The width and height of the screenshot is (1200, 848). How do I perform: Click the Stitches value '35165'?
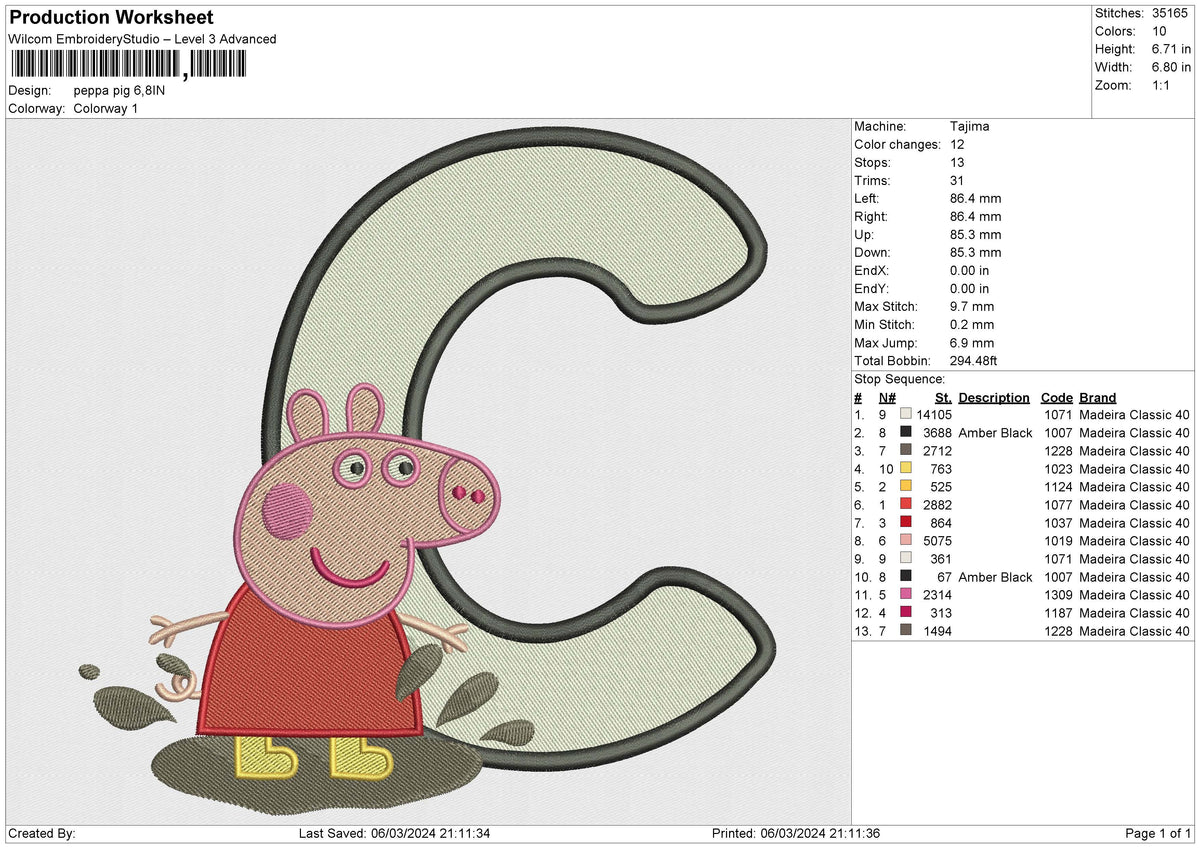[x=1169, y=13]
